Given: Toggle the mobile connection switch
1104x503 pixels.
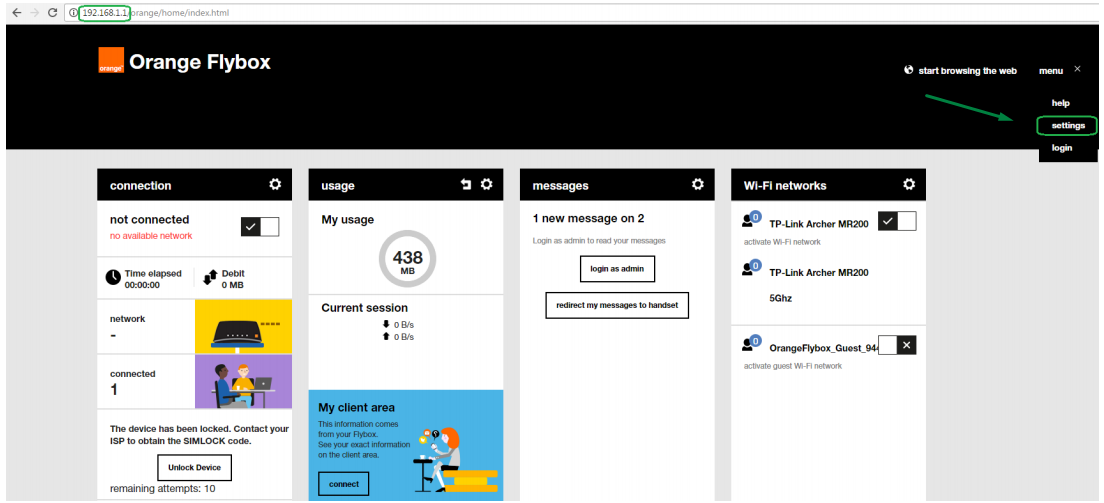Looking at the screenshot, I should coord(260,226).
